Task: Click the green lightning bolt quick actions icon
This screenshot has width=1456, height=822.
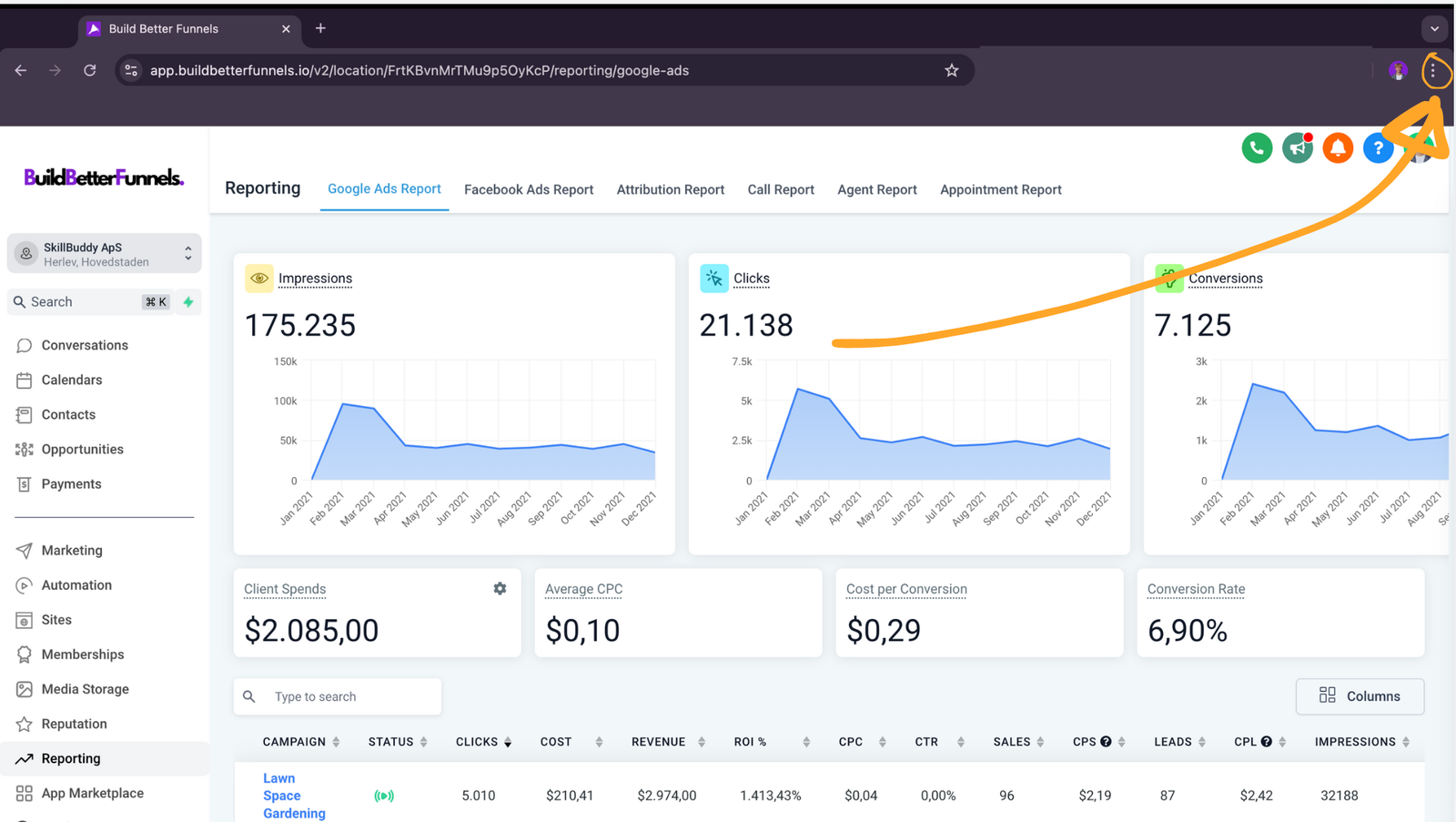Action: tap(188, 302)
